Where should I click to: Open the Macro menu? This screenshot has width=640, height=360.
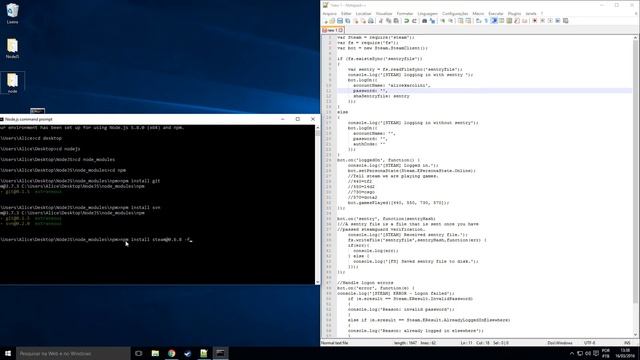pyautogui.click(x=478, y=13)
